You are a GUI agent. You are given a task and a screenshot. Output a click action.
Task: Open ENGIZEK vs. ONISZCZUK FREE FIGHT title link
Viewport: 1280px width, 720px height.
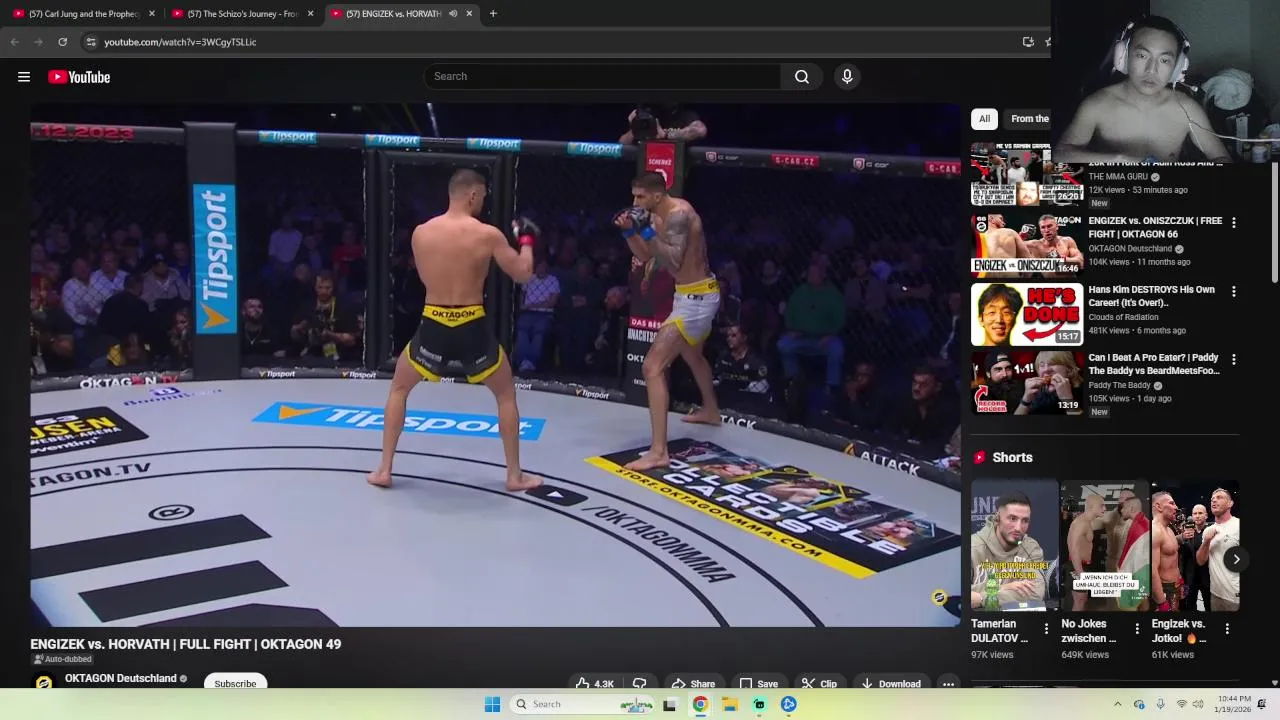1155,227
